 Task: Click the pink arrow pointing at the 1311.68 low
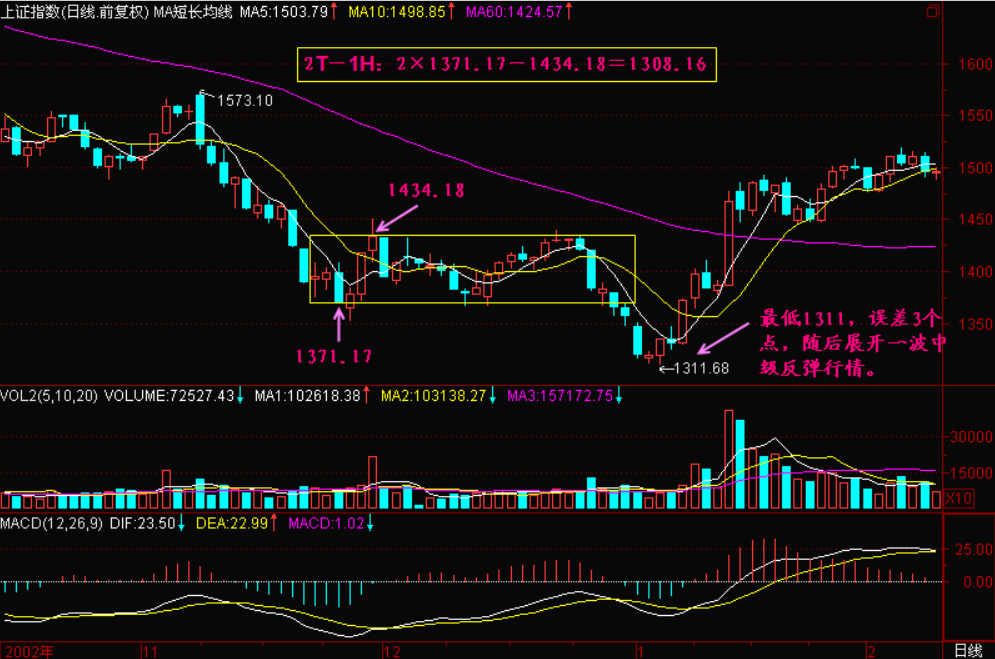tap(720, 339)
